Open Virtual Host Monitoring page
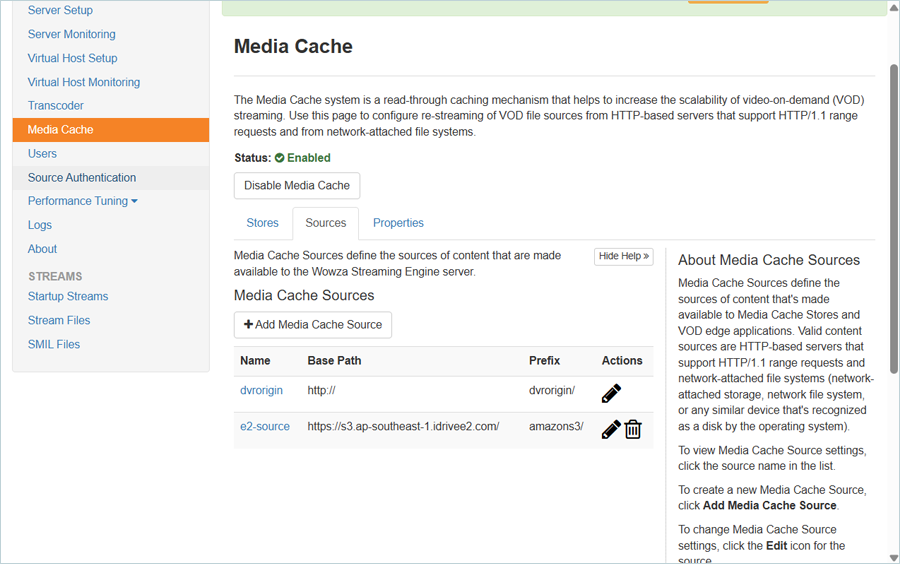Screen dimensions: 900x564 84,82
